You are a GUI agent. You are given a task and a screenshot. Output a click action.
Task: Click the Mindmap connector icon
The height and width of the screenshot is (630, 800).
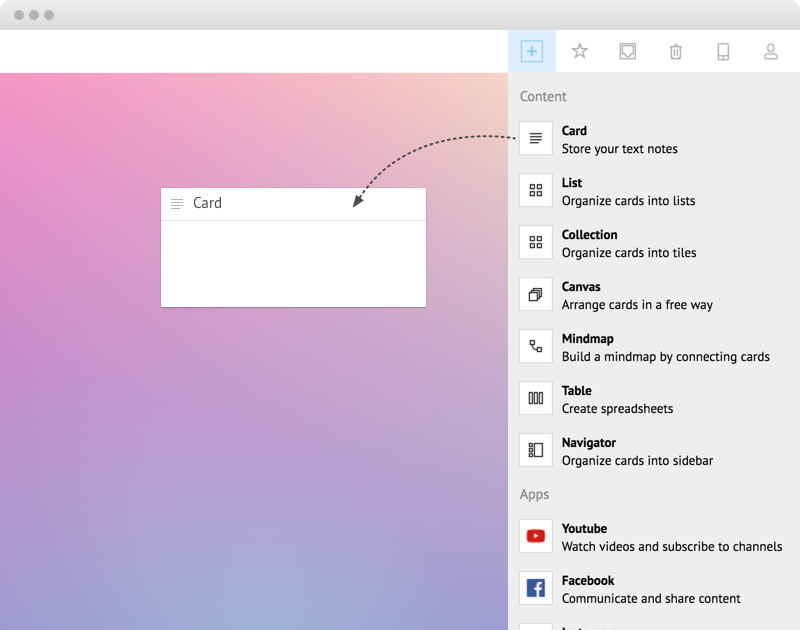pos(536,346)
